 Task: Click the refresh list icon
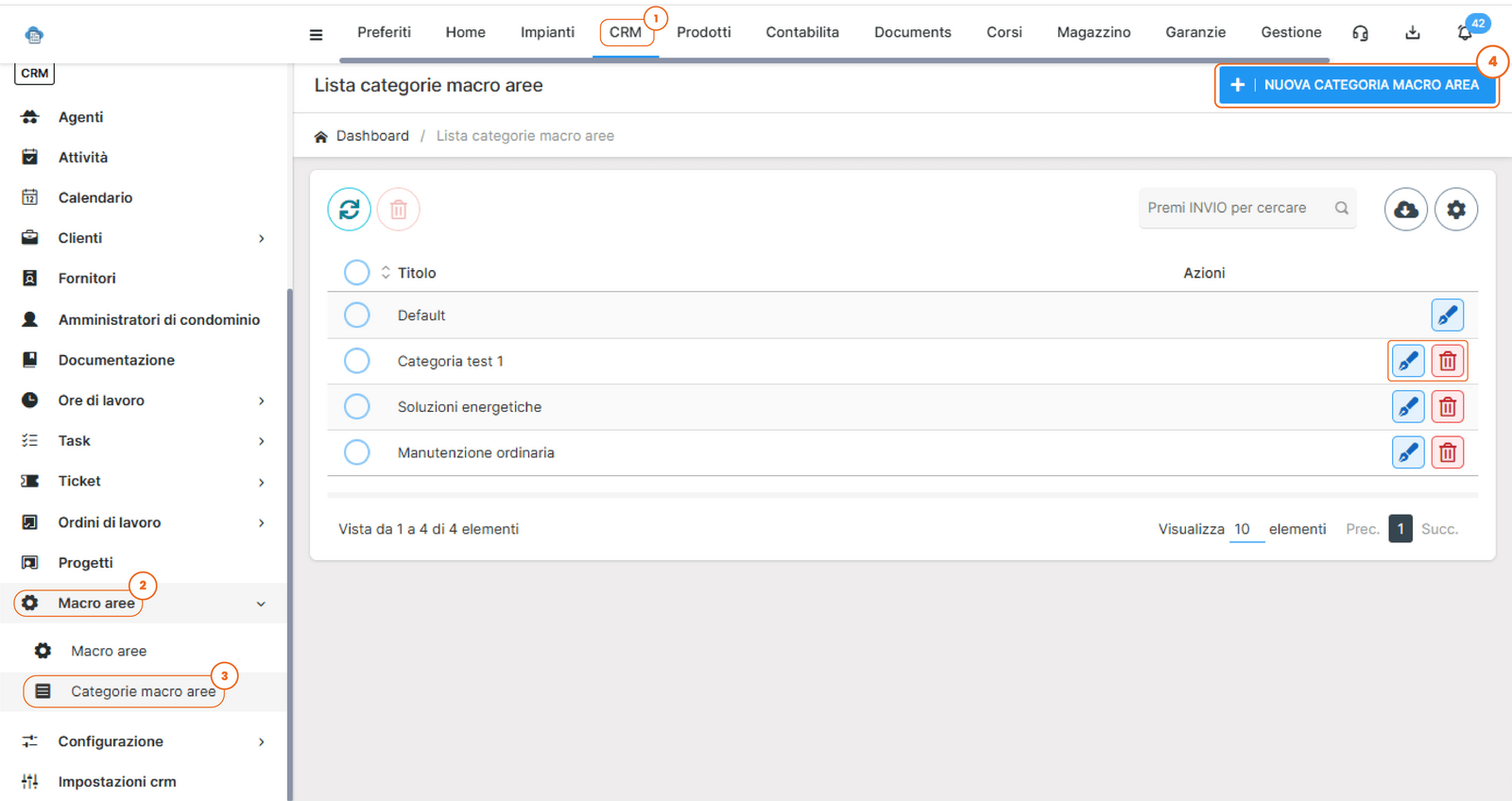pos(349,209)
